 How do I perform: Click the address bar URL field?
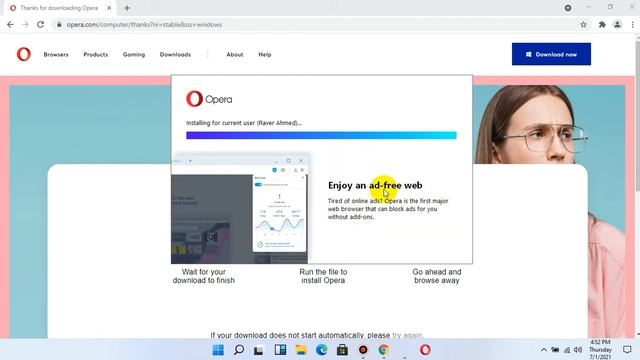(x=318, y=24)
